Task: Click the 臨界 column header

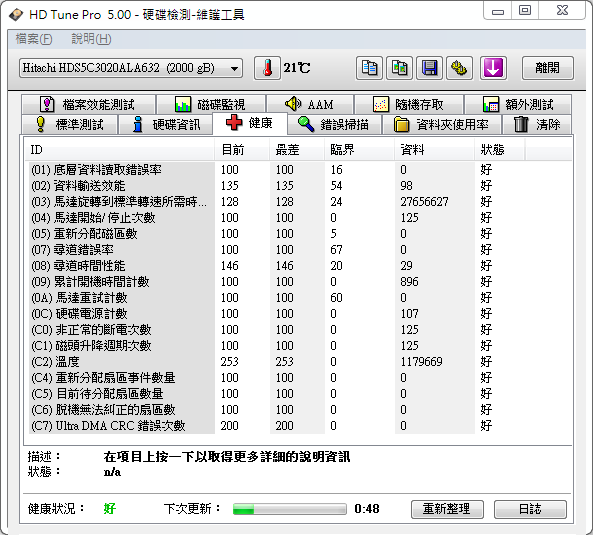Action: point(359,150)
